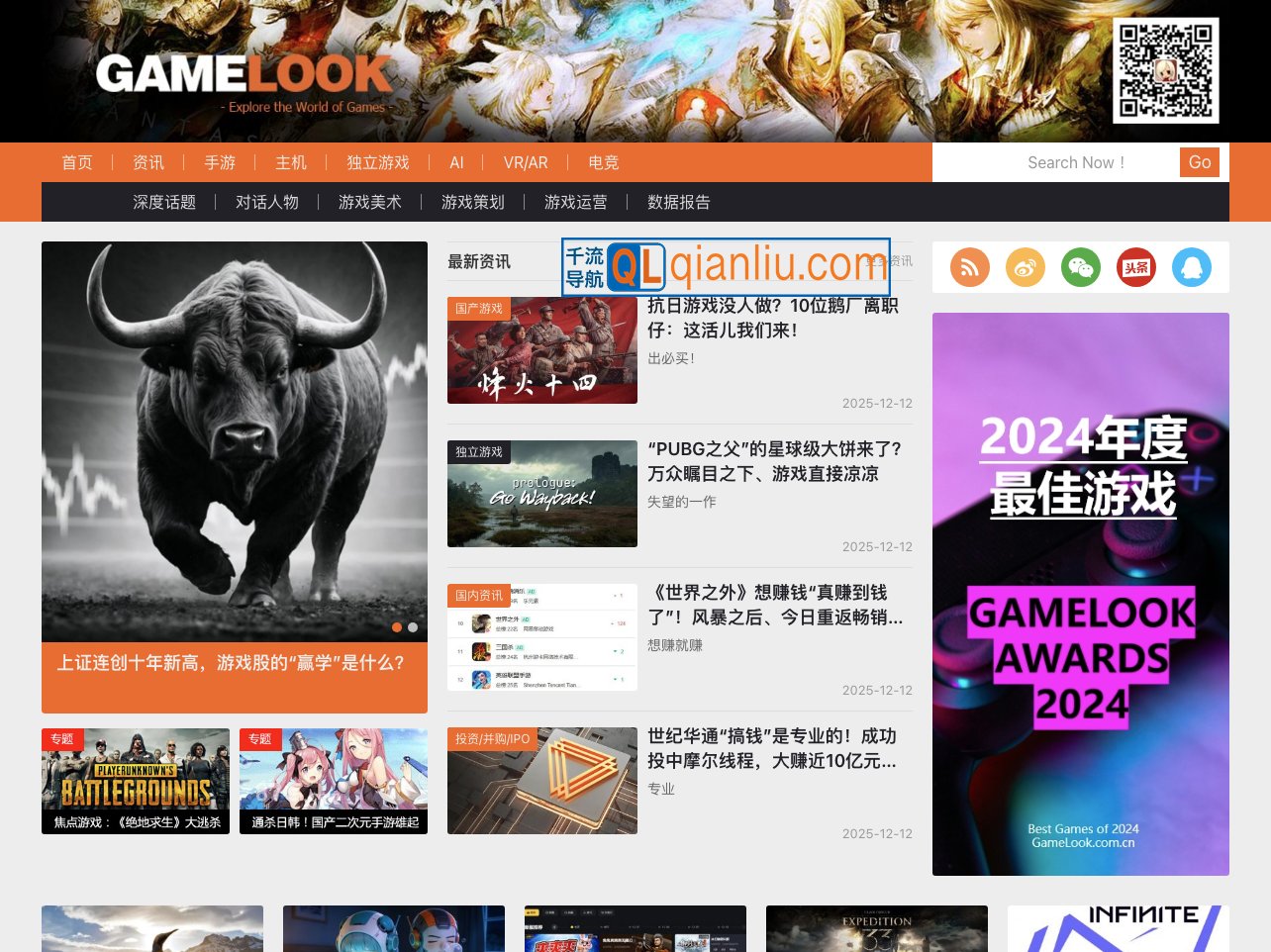Image resolution: width=1271 pixels, height=952 pixels.
Task: Click the 国产游戏 category tag
Action: 479,308
